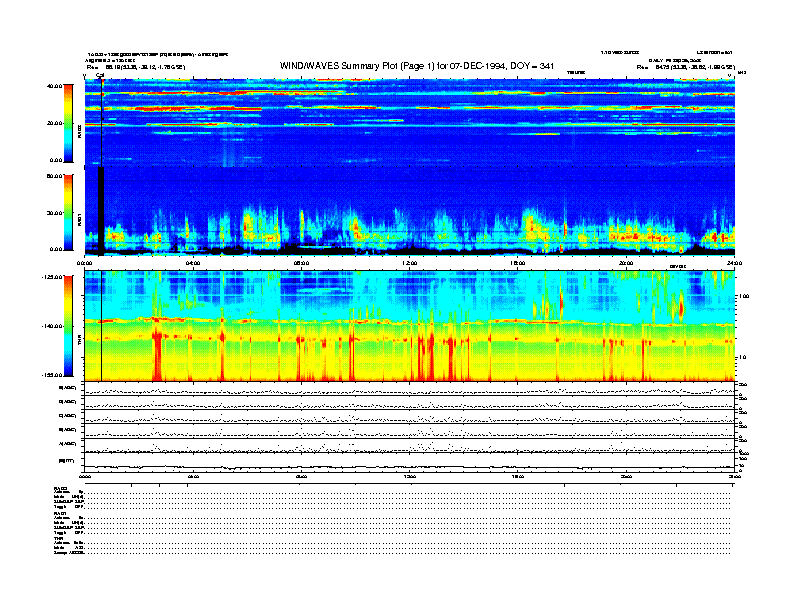Click the WIND/WAVES Summary Plot title
Screen dimensions: 792x612
point(417,66)
